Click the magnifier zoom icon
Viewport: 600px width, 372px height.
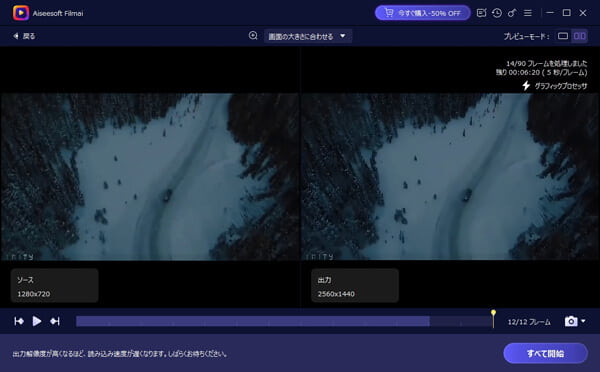(253, 36)
